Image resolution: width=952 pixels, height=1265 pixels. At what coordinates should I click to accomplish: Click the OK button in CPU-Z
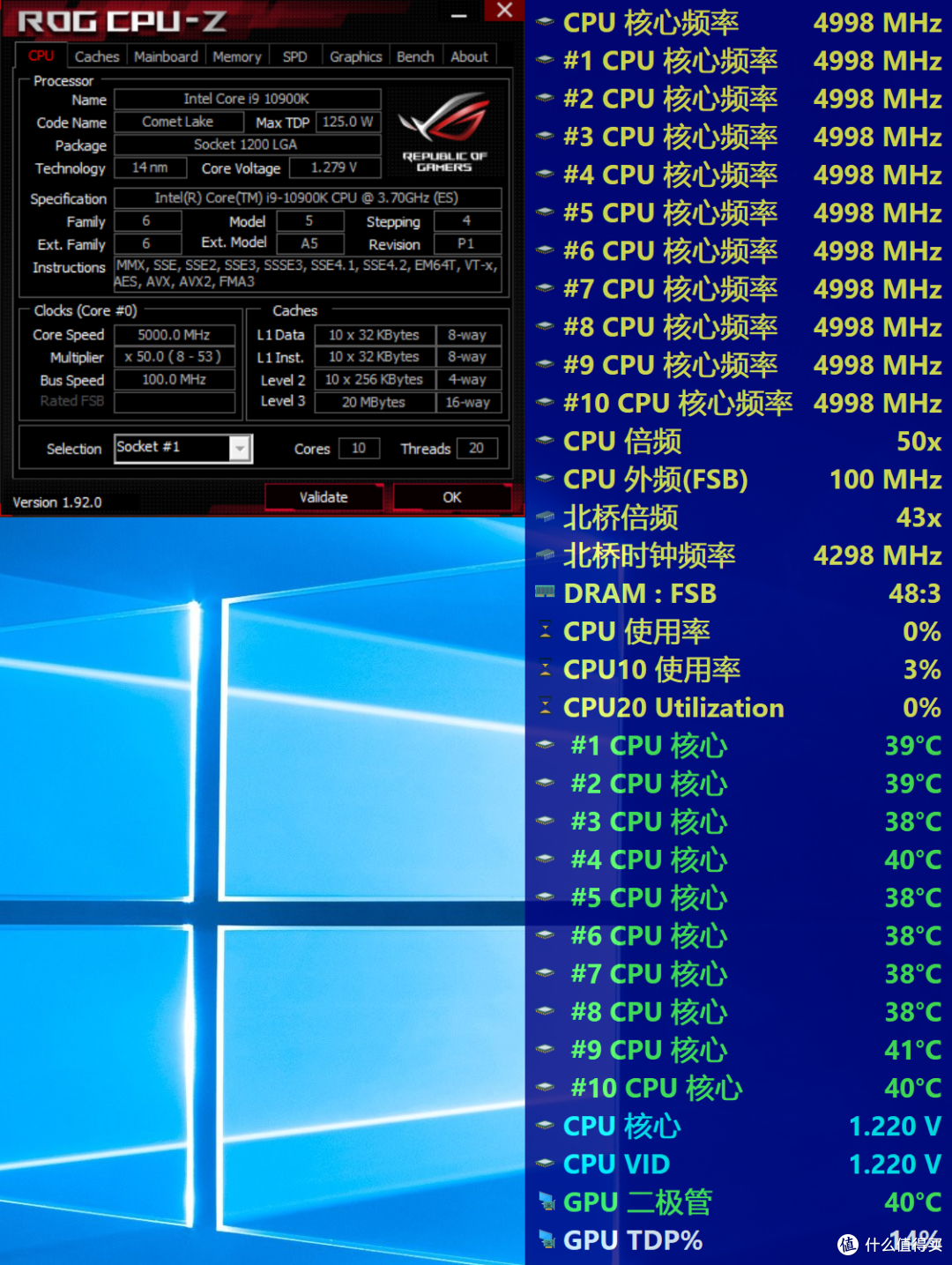click(x=451, y=497)
